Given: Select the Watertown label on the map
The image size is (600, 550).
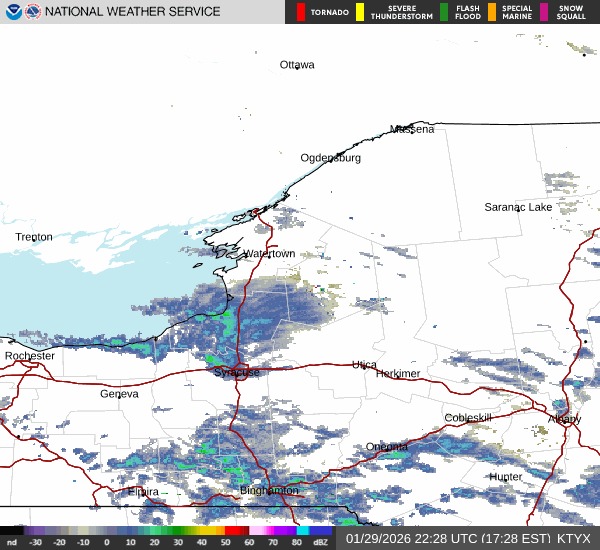Looking at the screenshot, I should pos(269,254).
